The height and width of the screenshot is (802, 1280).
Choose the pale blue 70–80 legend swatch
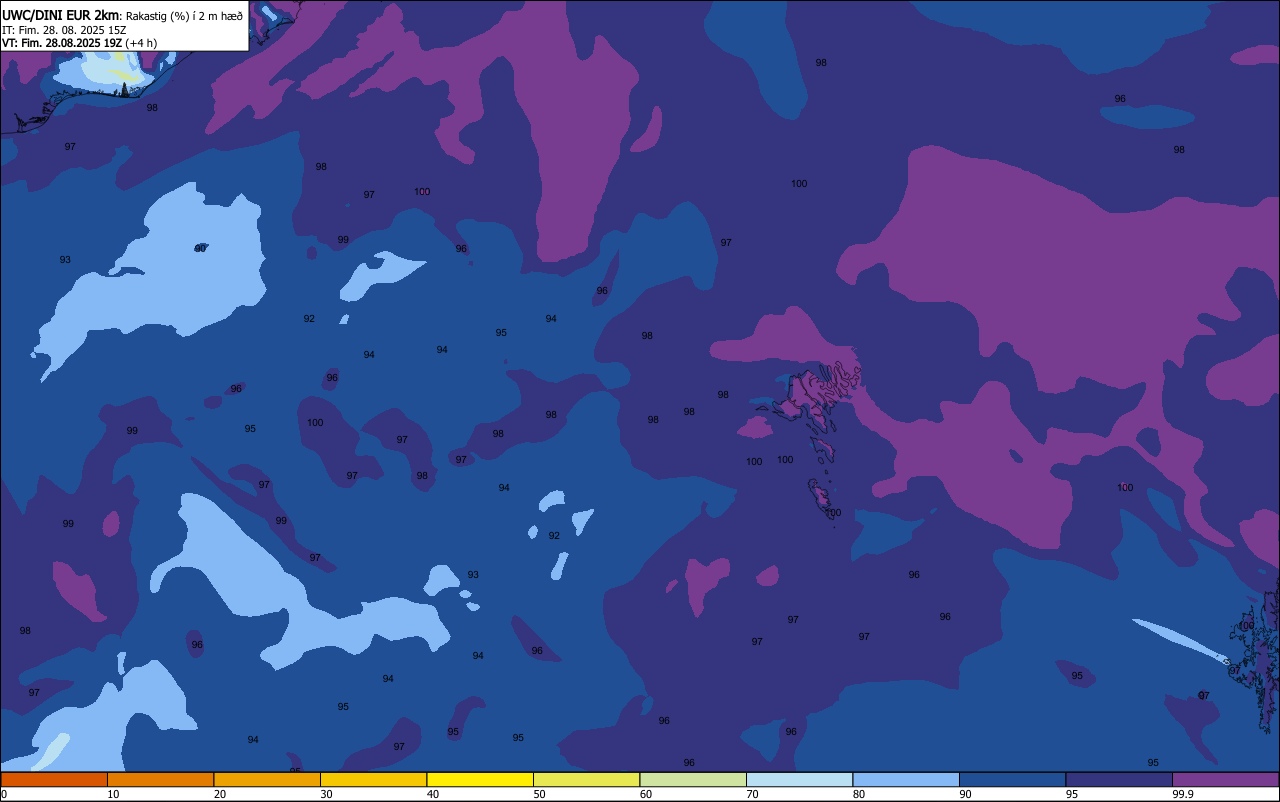799,779
